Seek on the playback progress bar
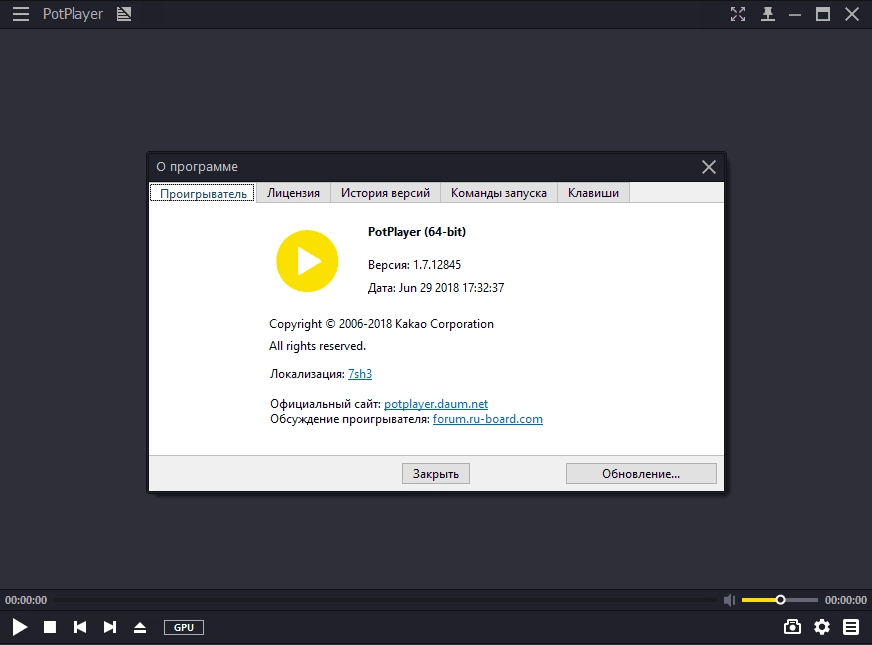Viewport: 872px width, 645px height. click(x=385, y=600)
